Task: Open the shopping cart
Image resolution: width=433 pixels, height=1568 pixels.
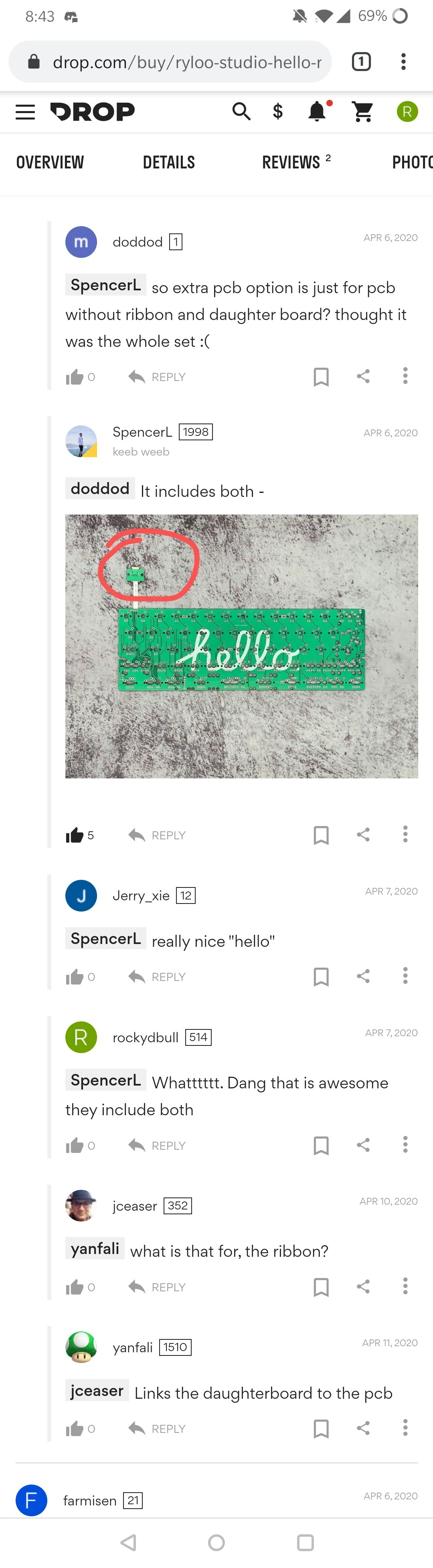Action: (362, 111)
